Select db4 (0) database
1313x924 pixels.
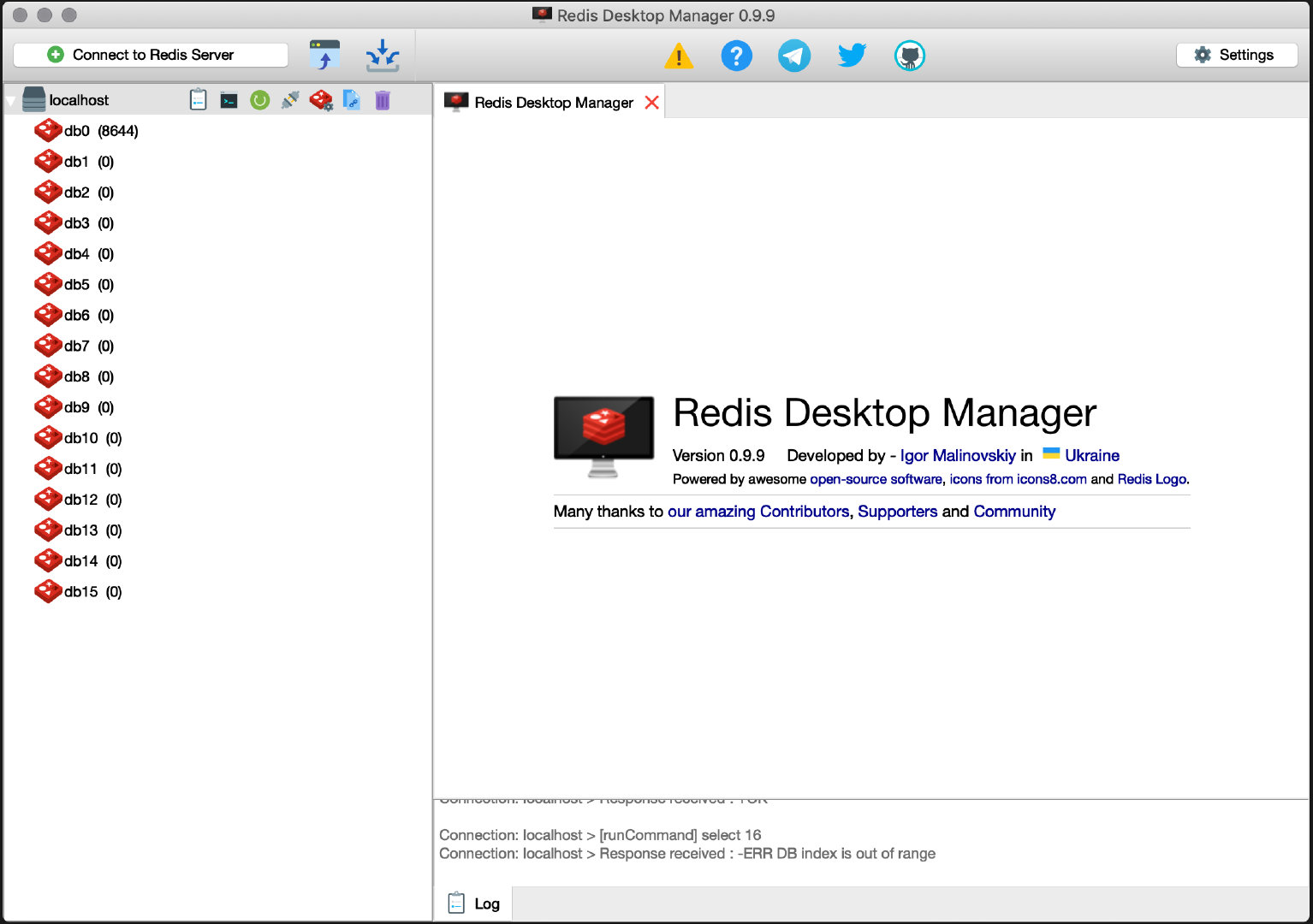click(74, 254)
